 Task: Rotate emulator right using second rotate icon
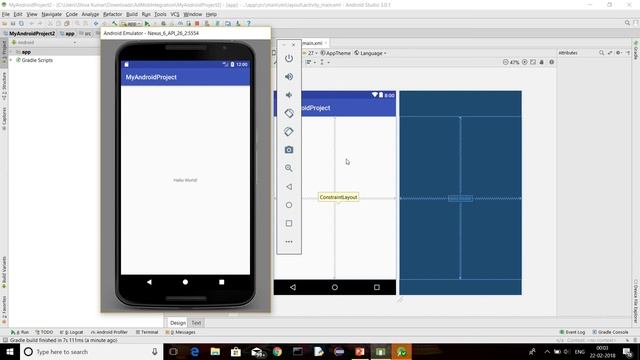pyautogui.click(x=289, y=131)
